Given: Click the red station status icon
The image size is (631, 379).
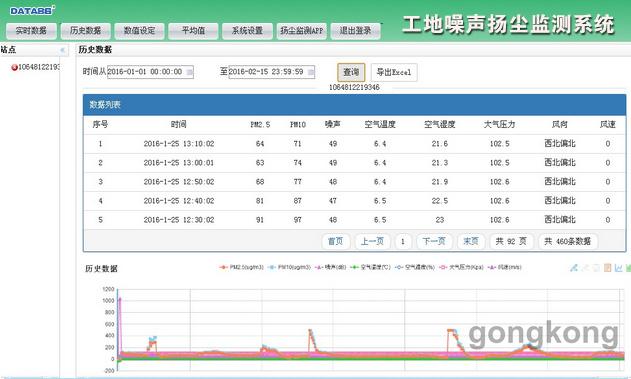Looking at the screenshot, I should click(x=14, y=68).
